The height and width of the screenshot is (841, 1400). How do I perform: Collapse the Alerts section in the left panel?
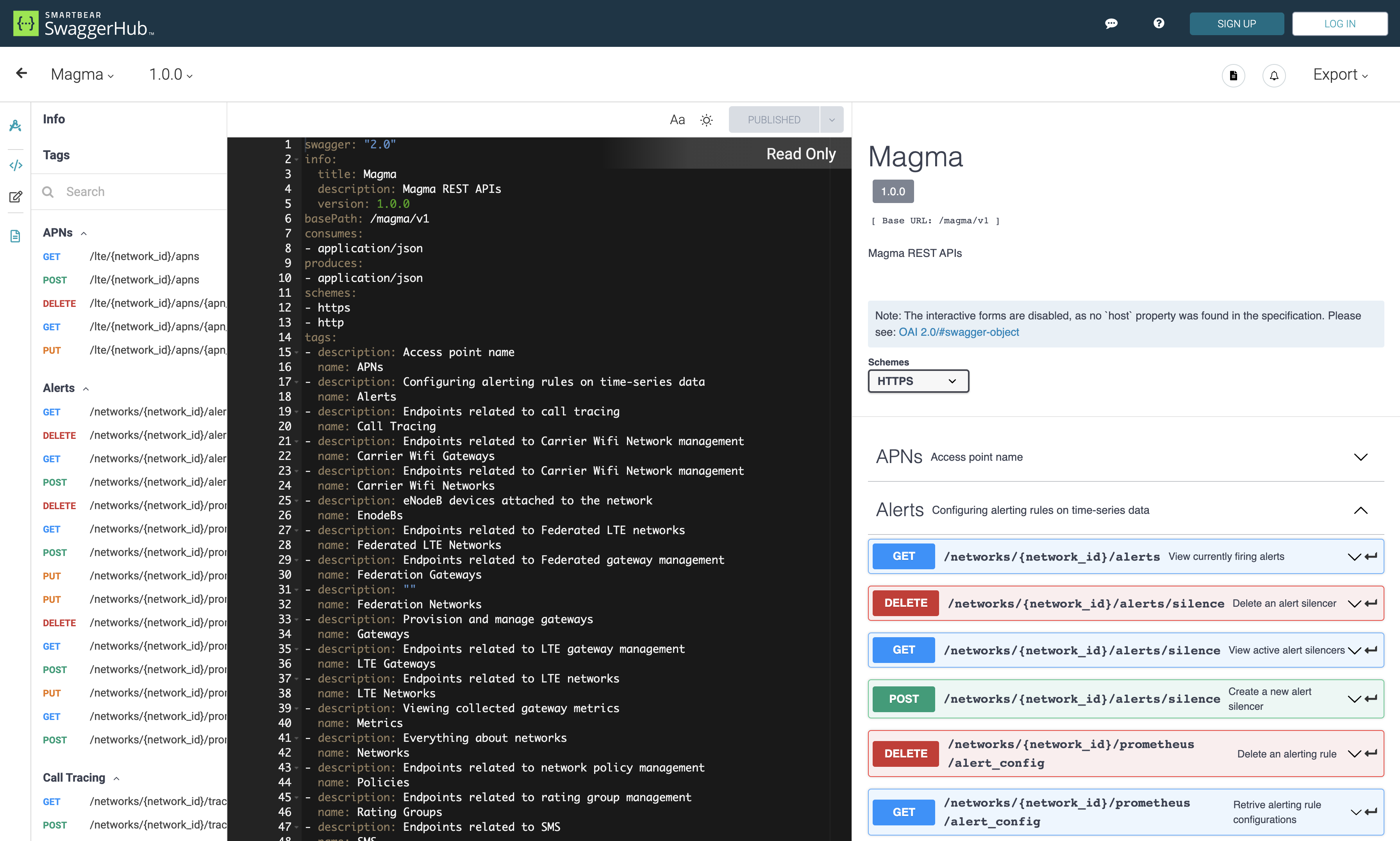(86, 389)
